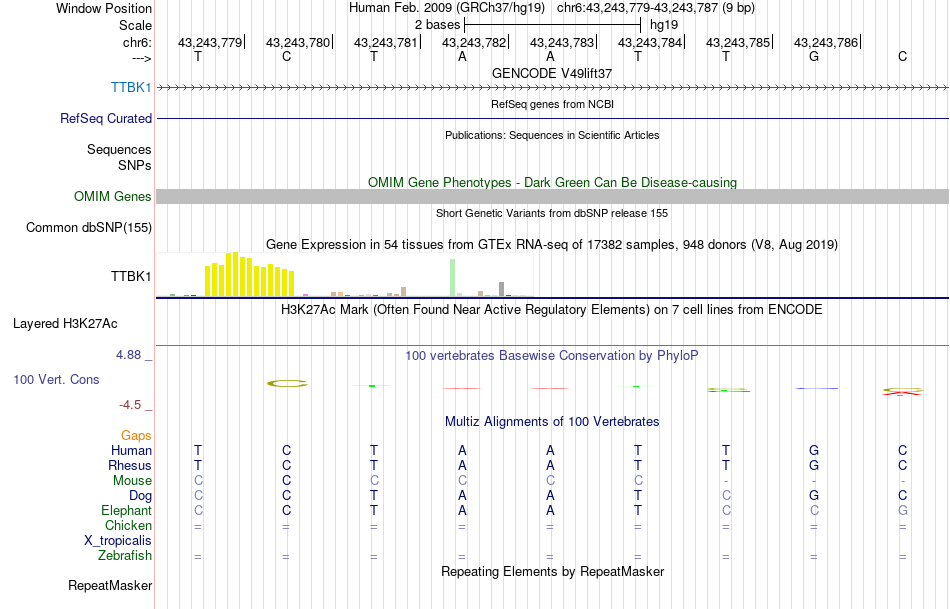Click the chr6: ruler label

[137, 42]
